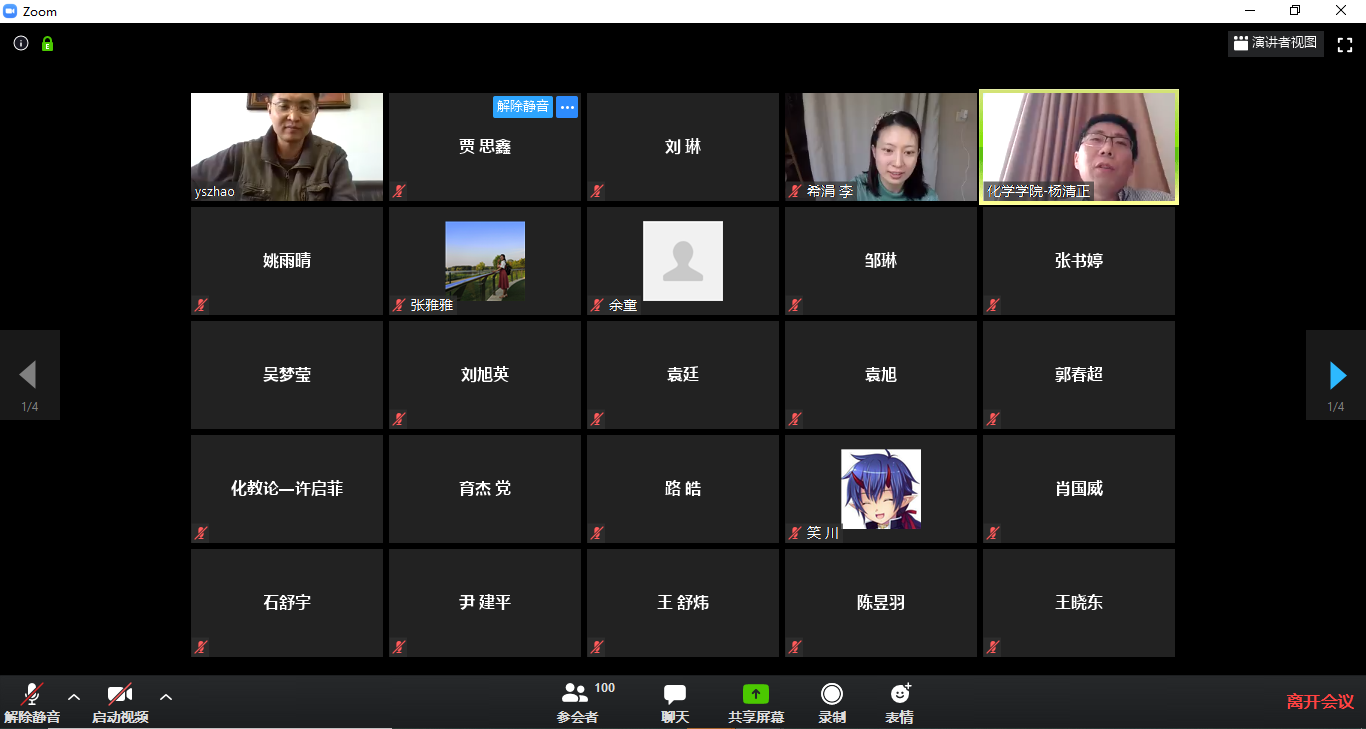The width and height of the screenshot is (1366, 729).
Task: Click 解除静音 button on 贾思鑫's tile
Action: [522, 107]
